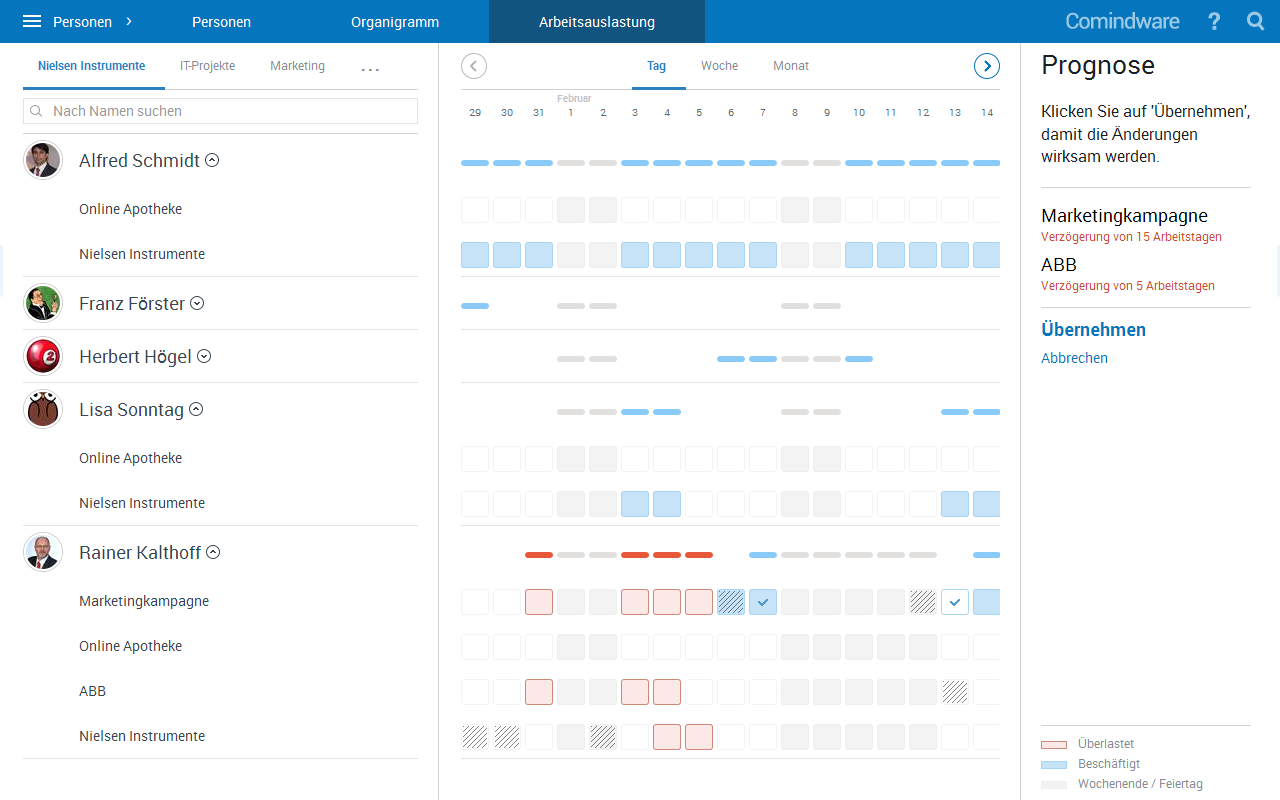Select hatched ABB cell on day 13
Image resolution: width=1280 pixels, height=800 pixels.
coord(955,692)
